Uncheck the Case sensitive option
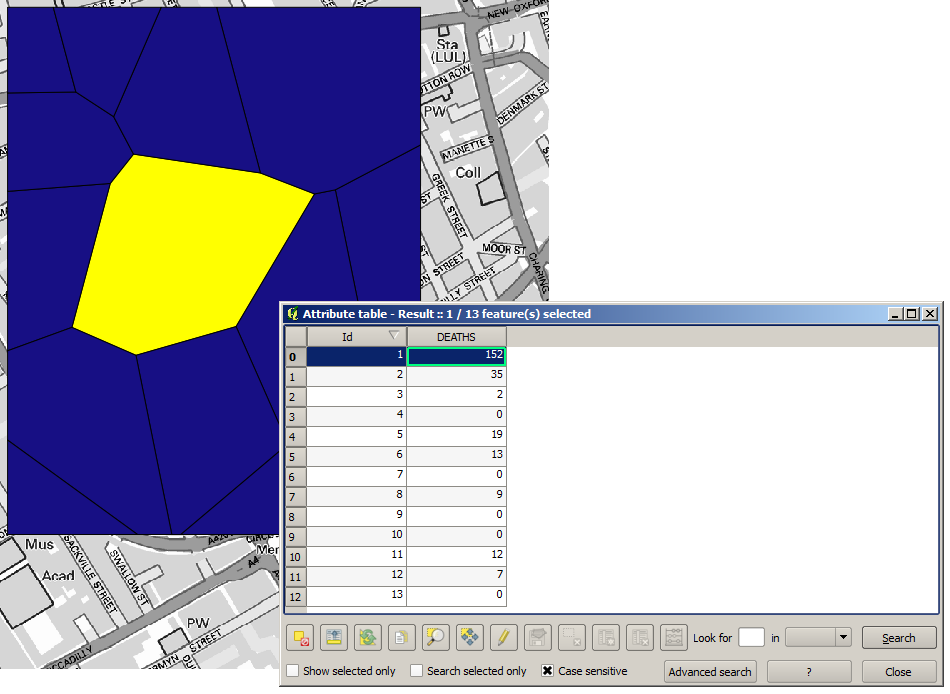Image resolution: width=950 pixels, height=694 pixels. pos(545,671)
